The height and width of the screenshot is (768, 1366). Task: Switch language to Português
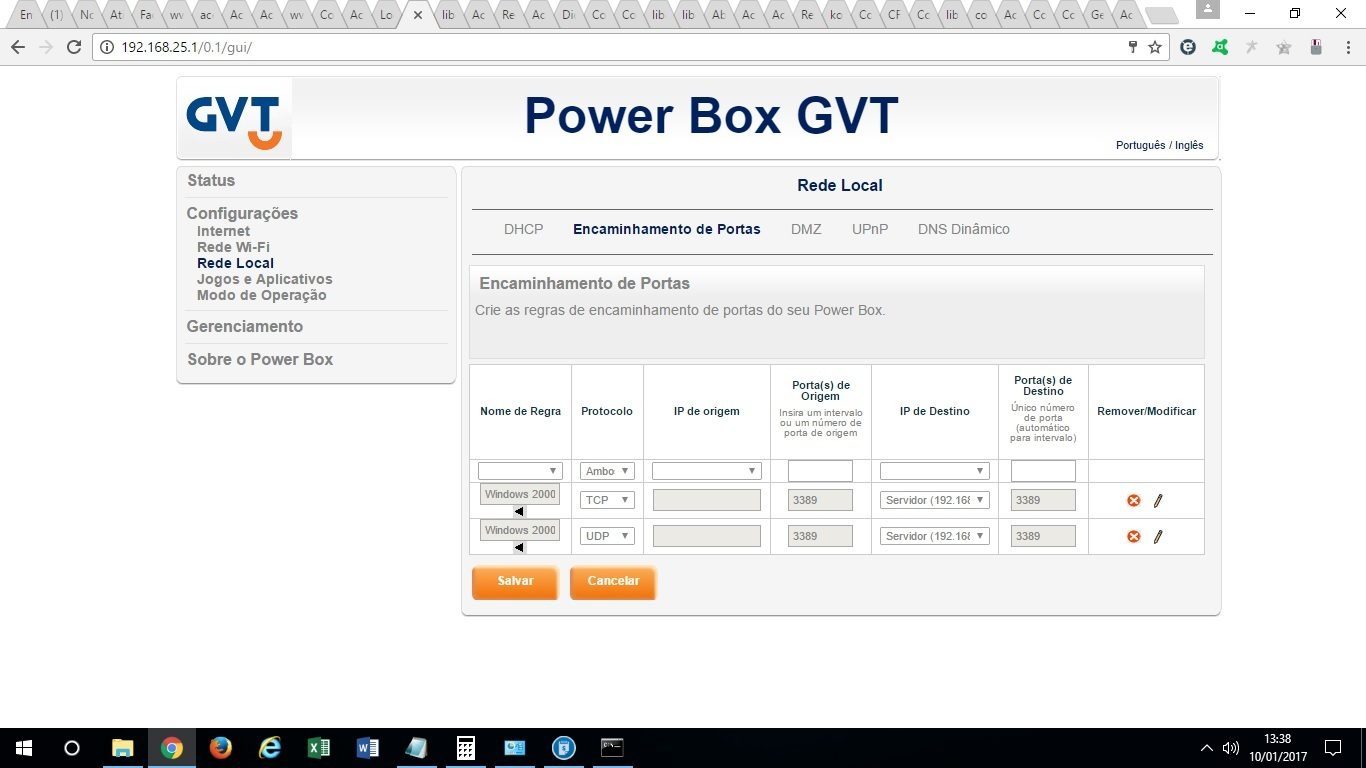click(x=1140, y=145)
